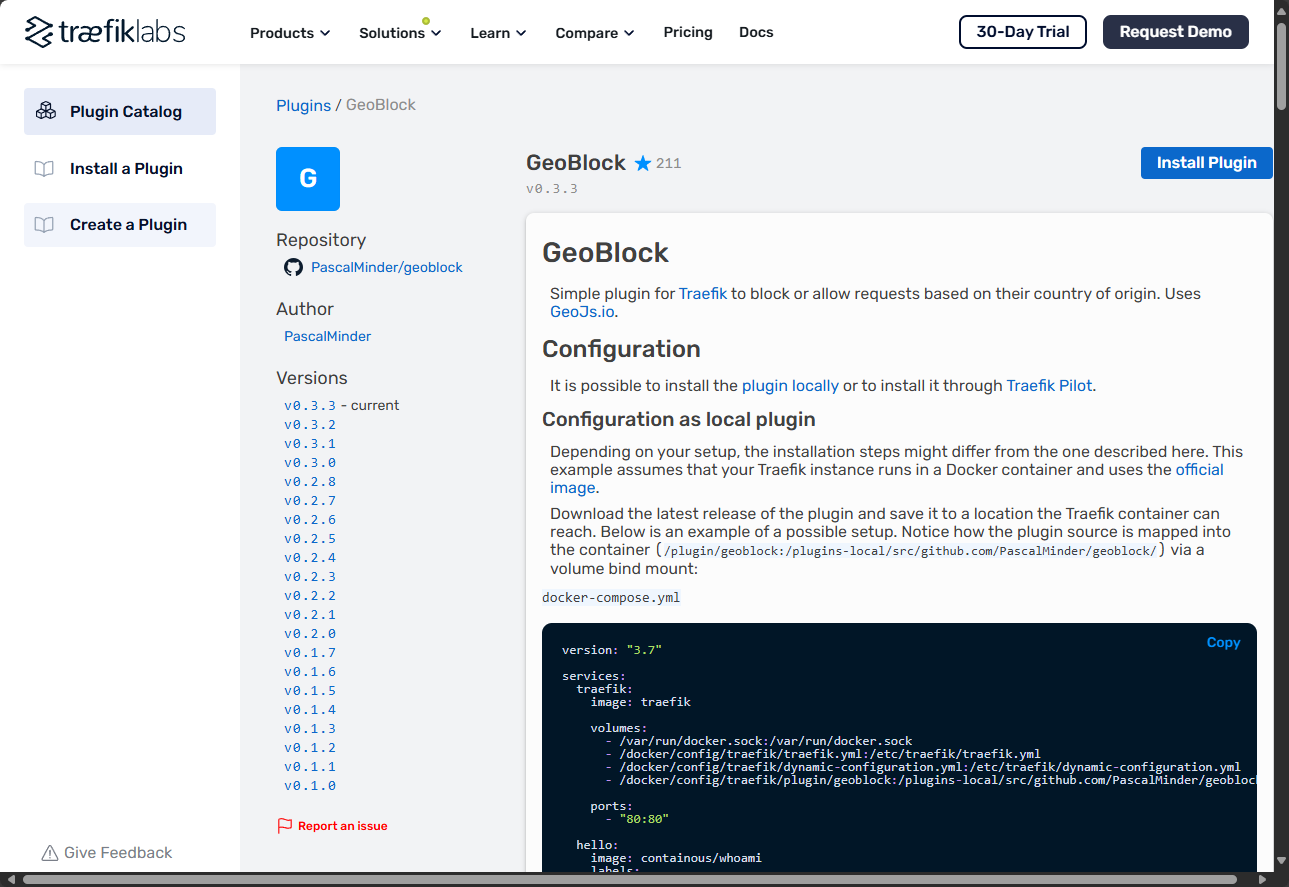Click the Install a Plugin book icon

click(44, 168)
